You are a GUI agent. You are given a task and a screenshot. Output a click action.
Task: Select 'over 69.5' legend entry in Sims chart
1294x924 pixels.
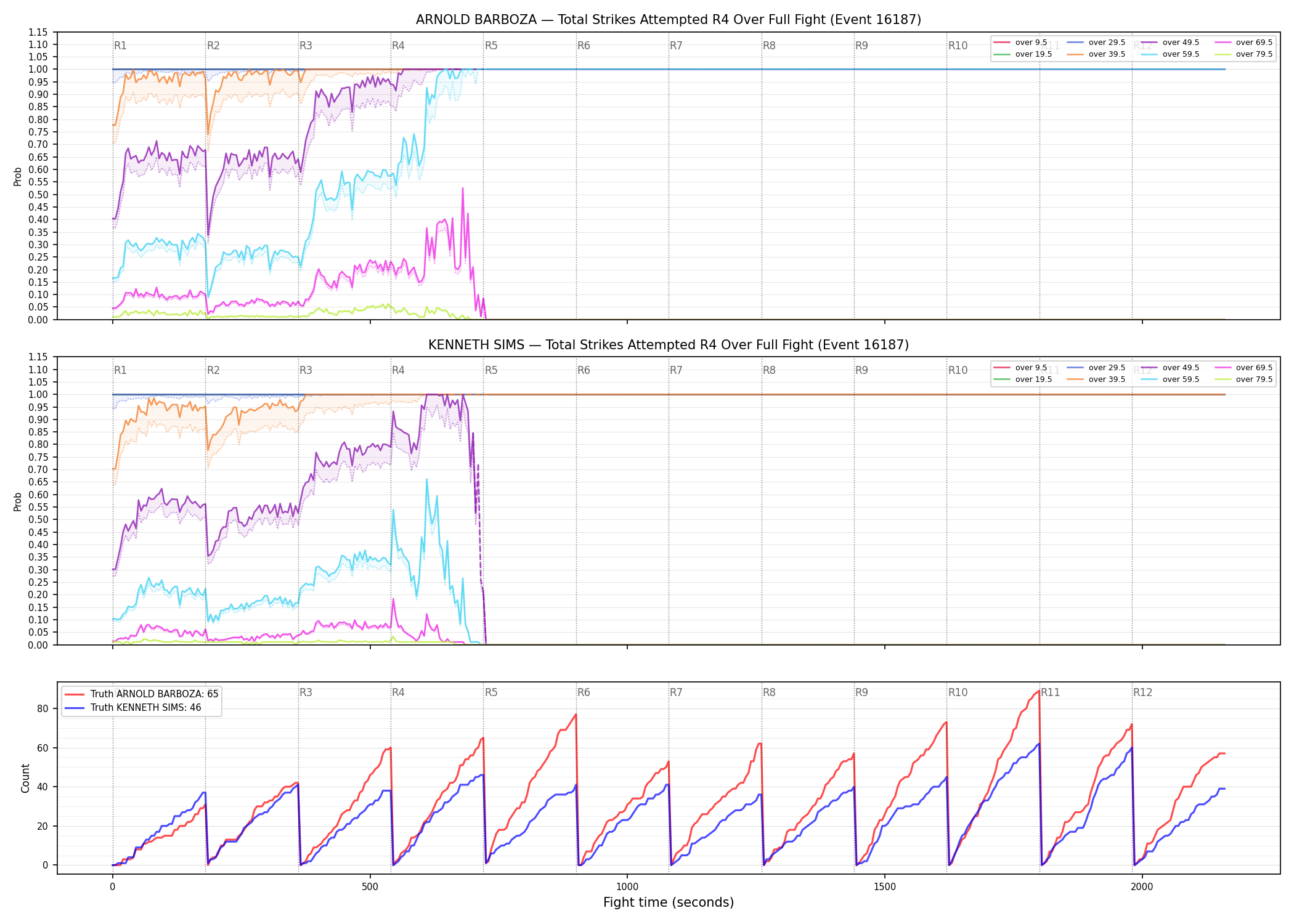[x=1243, y=368]
